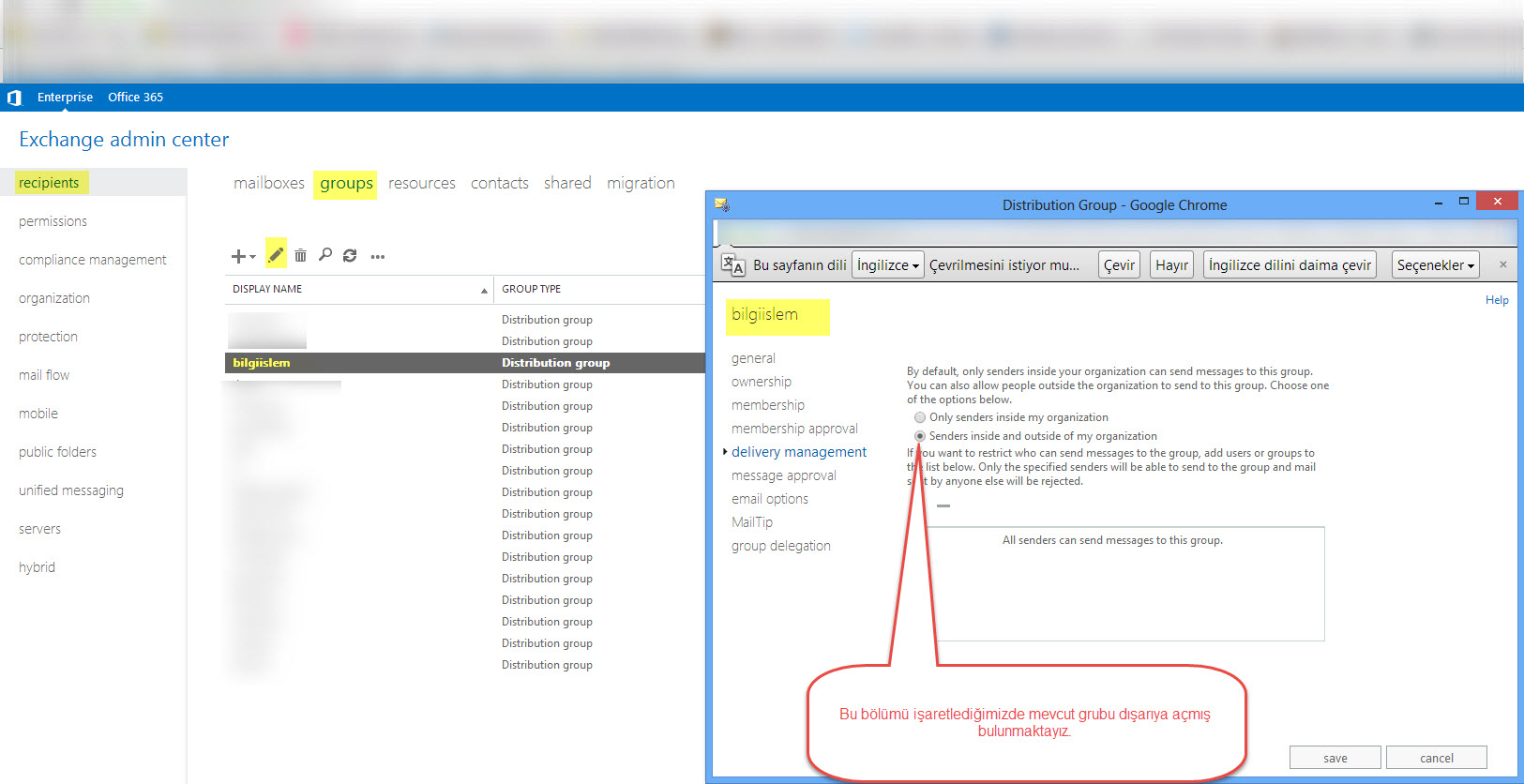Image resolution: width=1524 pixels, height=784 pixels.
Task: Open the groups tab
Action: click(346, 183)
